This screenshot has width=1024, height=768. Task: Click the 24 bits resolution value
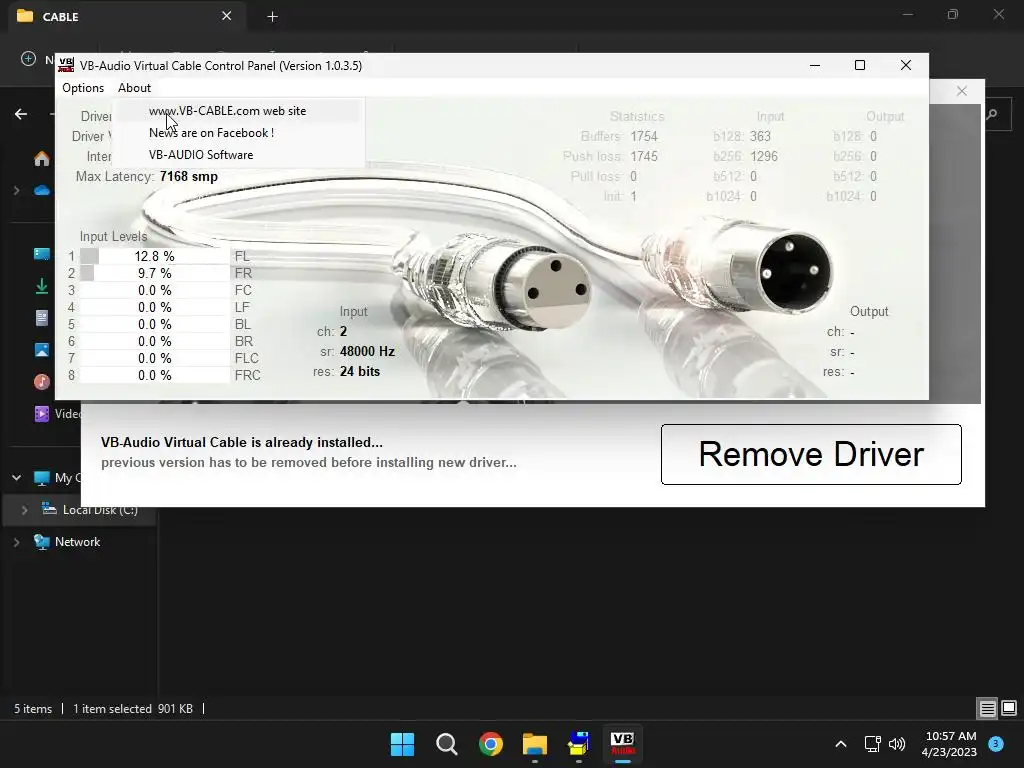click(x=360, y=371)
